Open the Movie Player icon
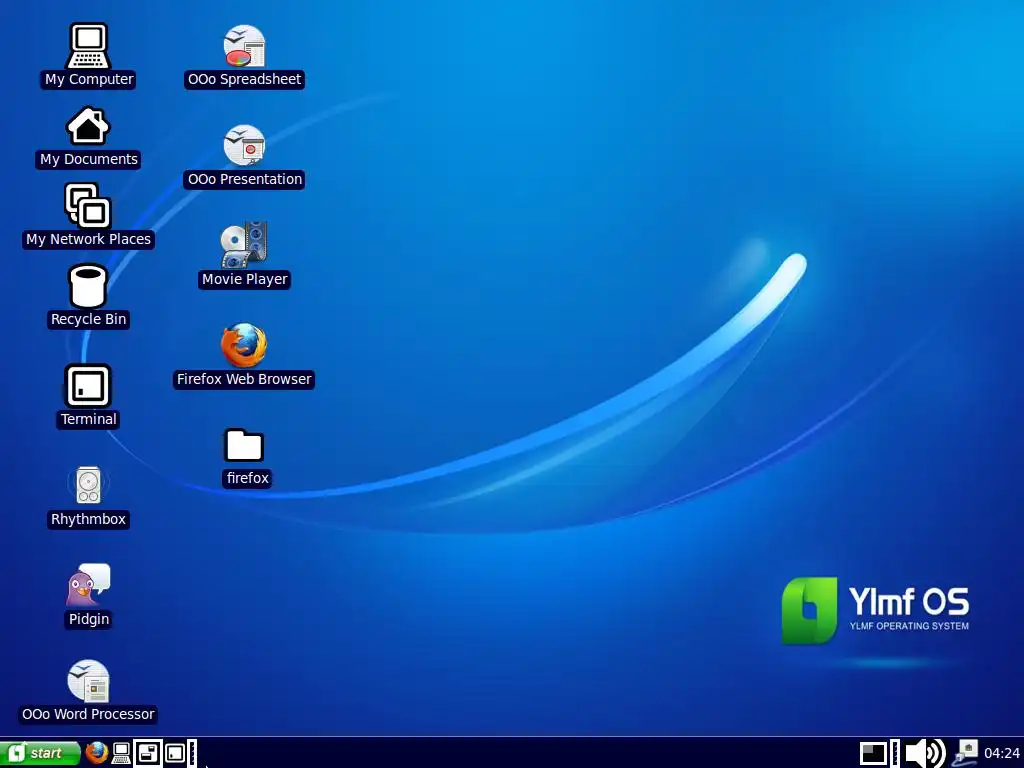Image resolution: width=1024 pixels, height=768 pixels. click(x=244, y=245)
